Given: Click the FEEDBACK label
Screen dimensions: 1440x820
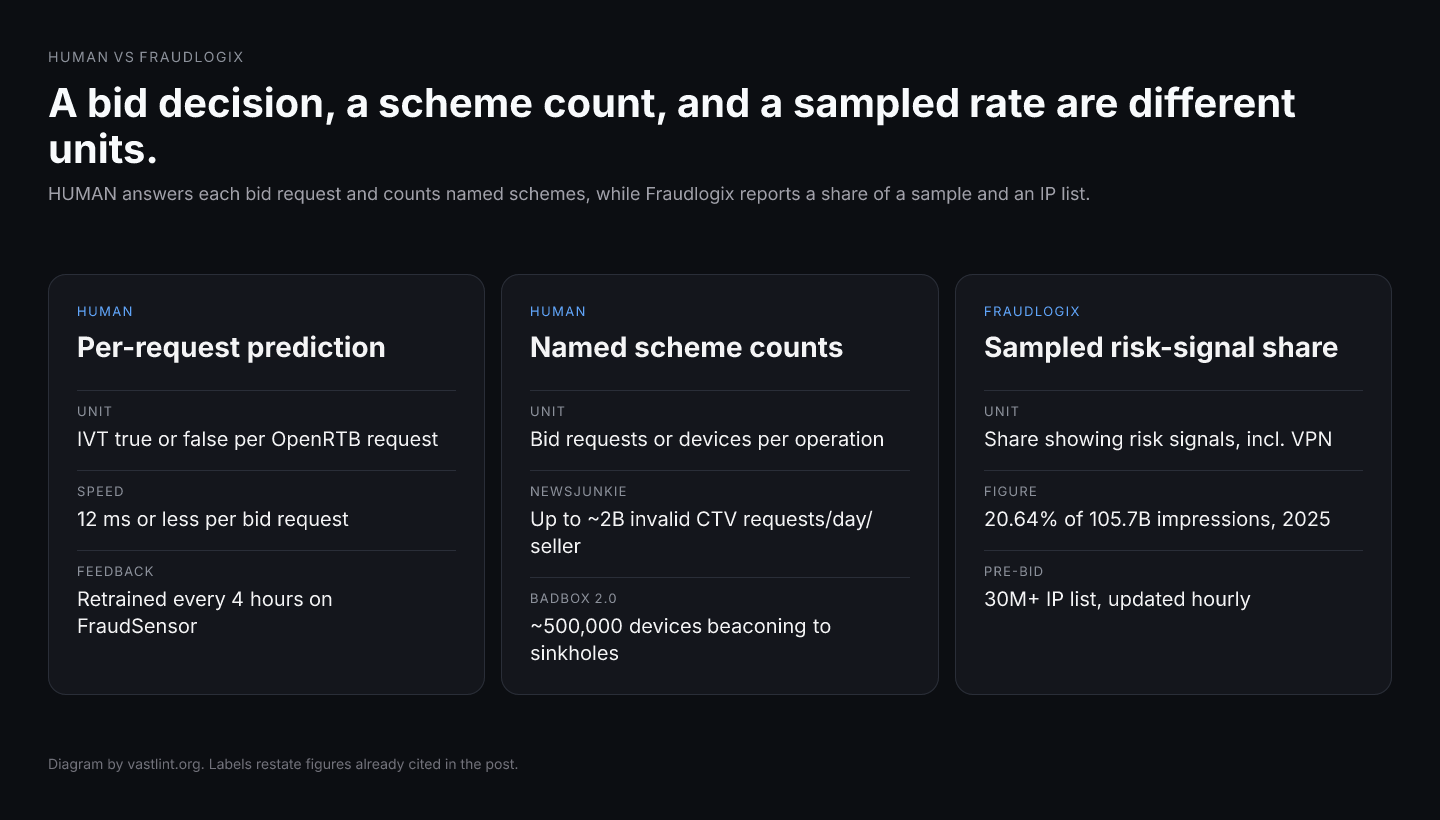Looking at the screenshot, I should pos(116,571).
